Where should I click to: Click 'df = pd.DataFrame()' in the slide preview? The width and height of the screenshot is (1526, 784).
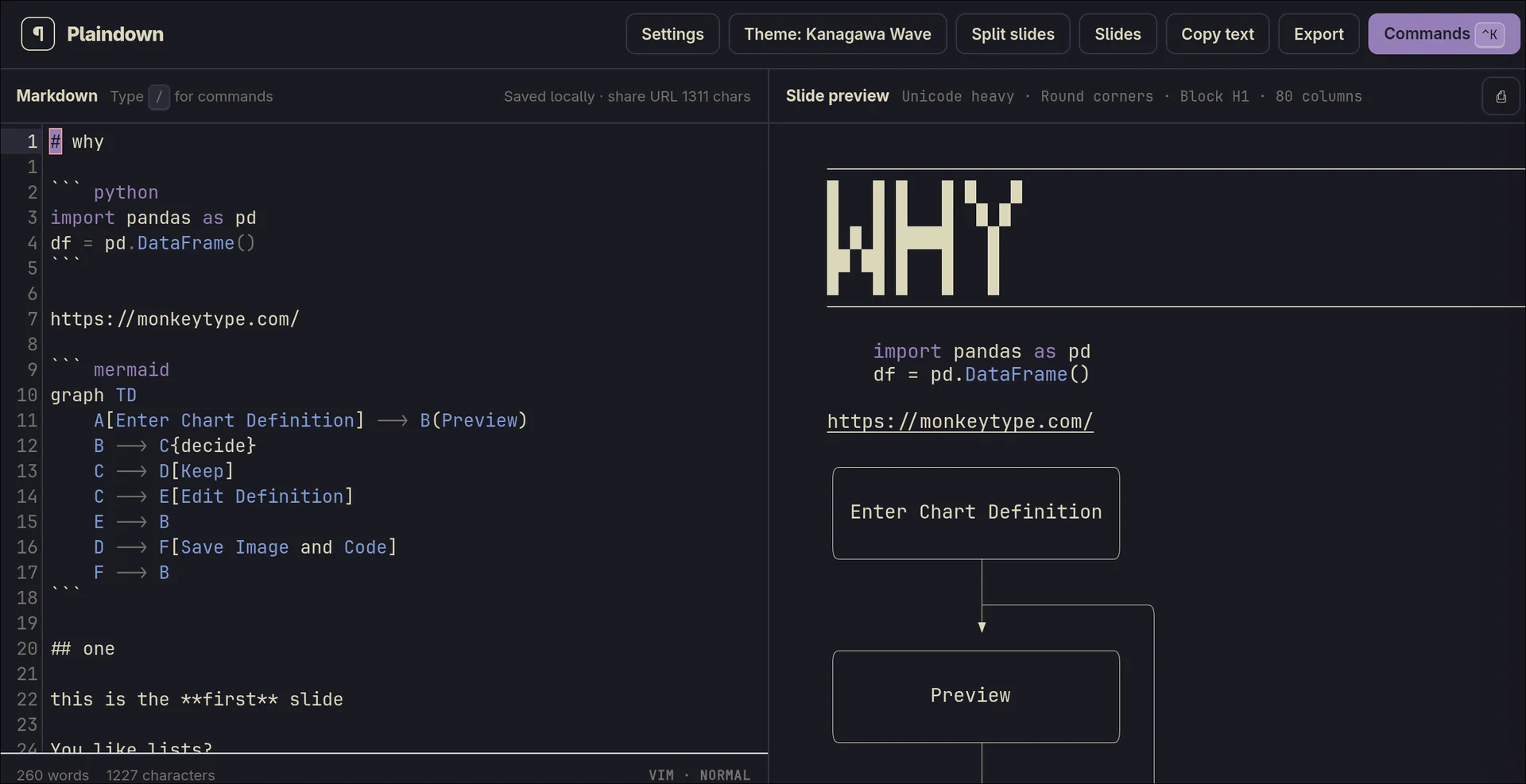click(982, 374)
